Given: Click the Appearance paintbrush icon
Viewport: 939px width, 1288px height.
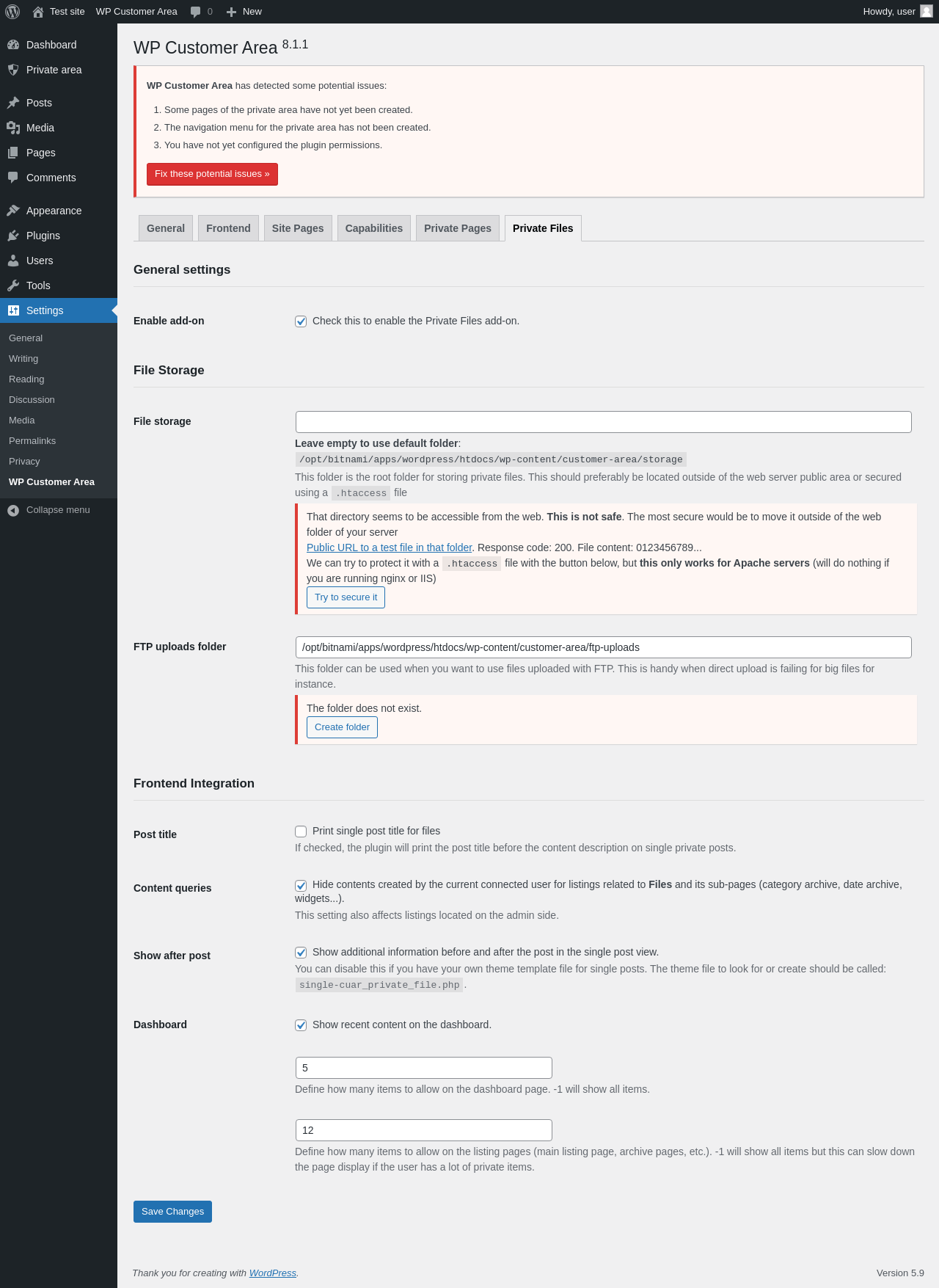Looking at the screenshot, I should point(13,211).
